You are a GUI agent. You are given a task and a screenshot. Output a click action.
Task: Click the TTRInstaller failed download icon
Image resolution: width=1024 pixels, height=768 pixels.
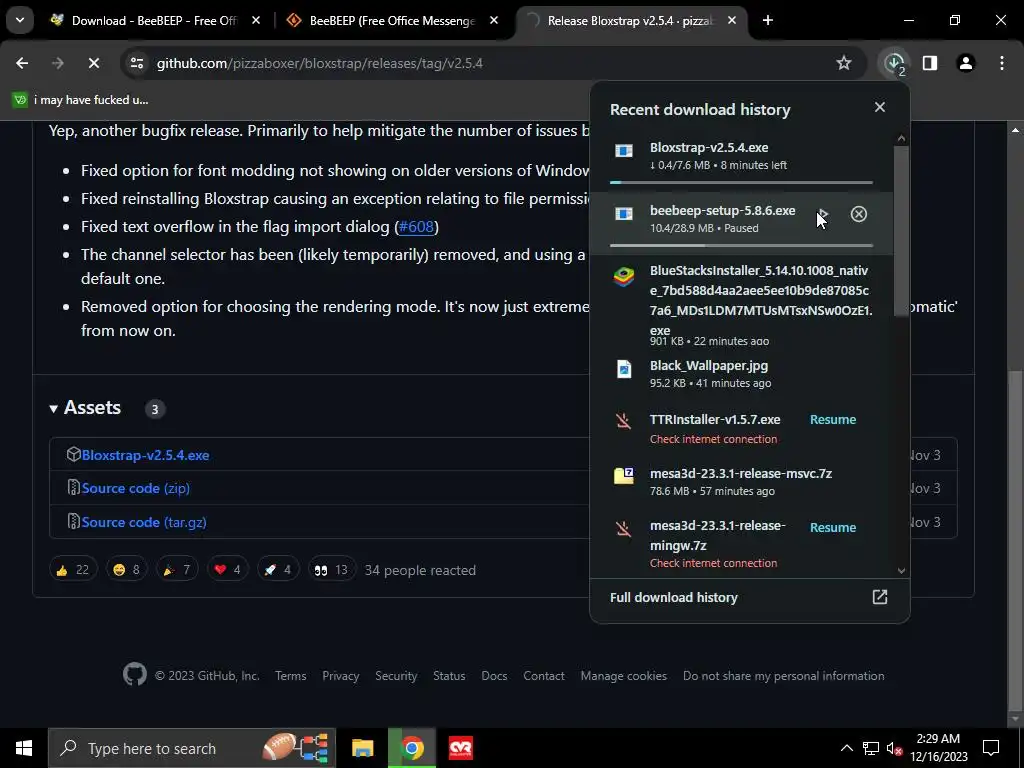click(x=624, y=421)
